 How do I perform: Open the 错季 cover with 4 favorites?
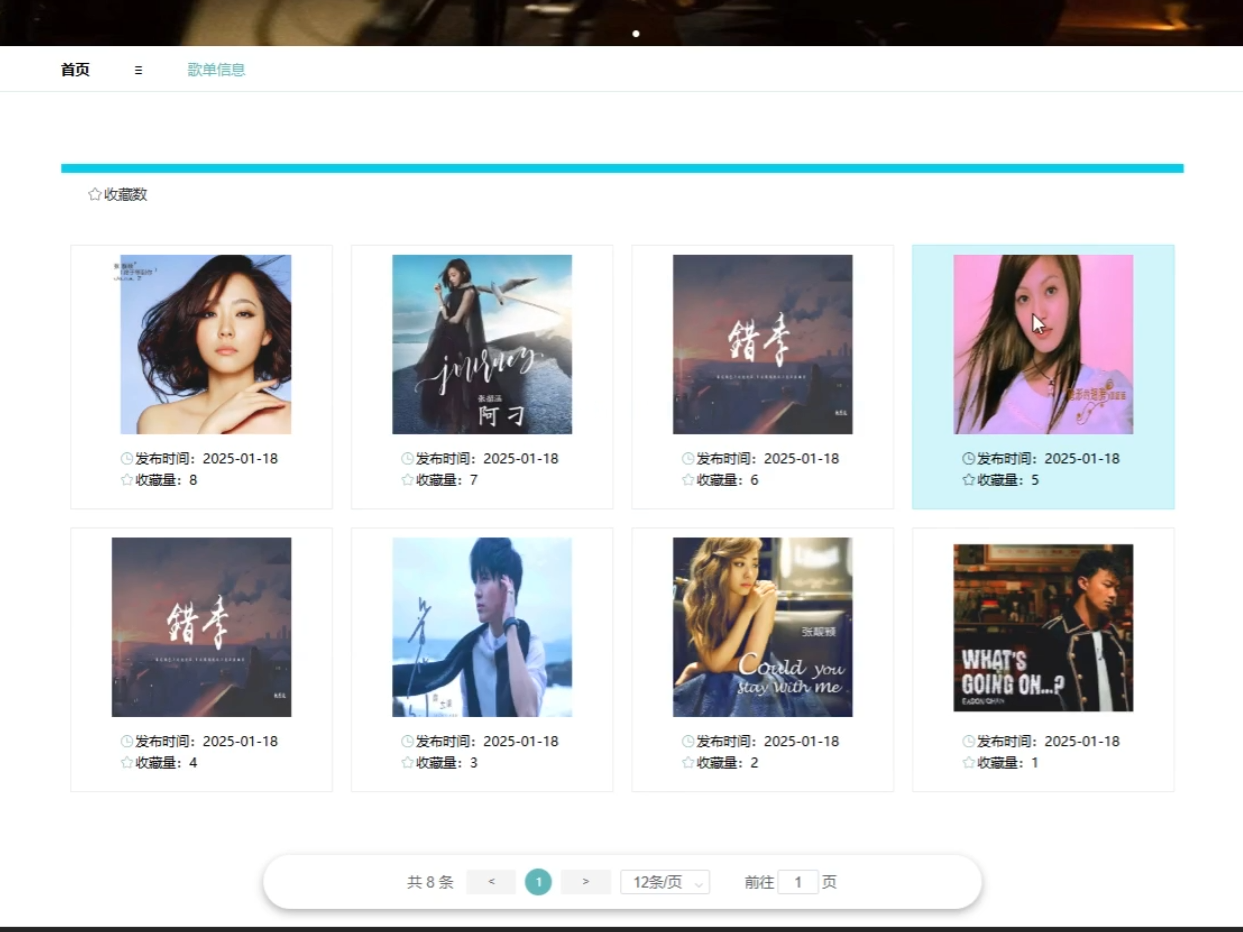(201, 627)
